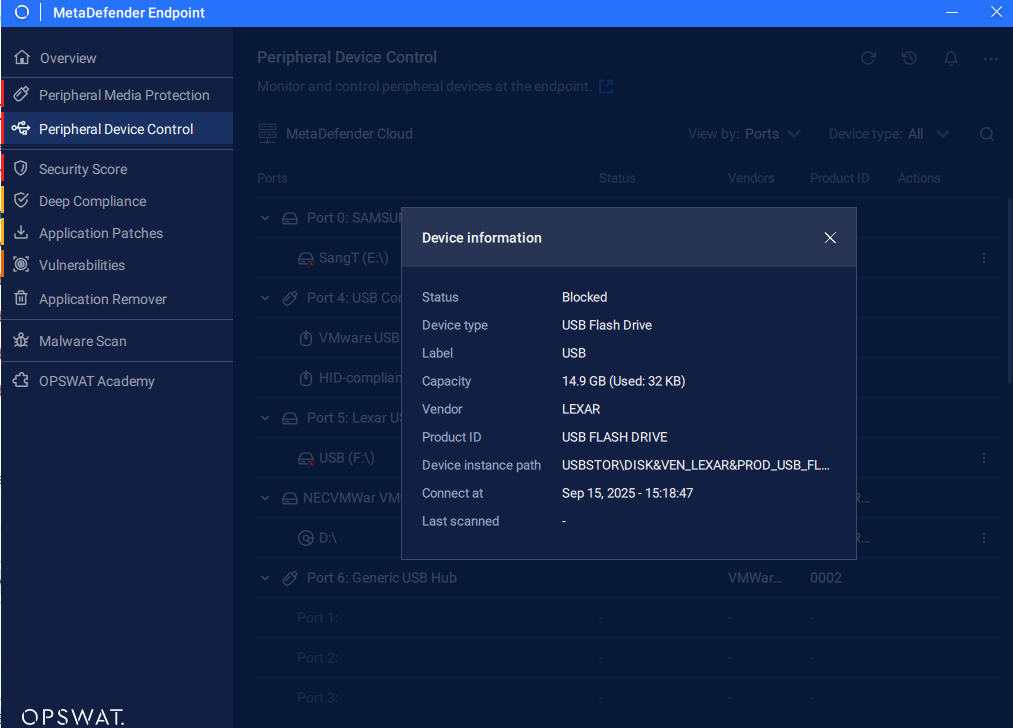Open actions menu for D:\ row
Image resolution: width=1013 pixels, height=728 pixels.
(984, 538)
